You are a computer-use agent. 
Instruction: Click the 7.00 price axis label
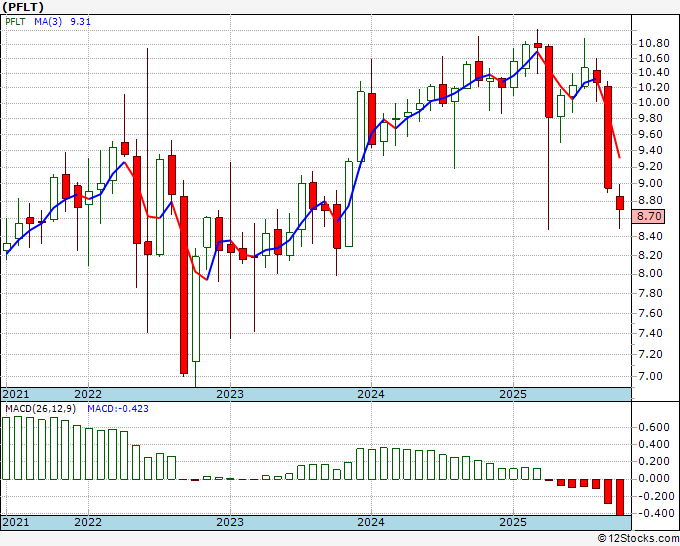point(650,376)
